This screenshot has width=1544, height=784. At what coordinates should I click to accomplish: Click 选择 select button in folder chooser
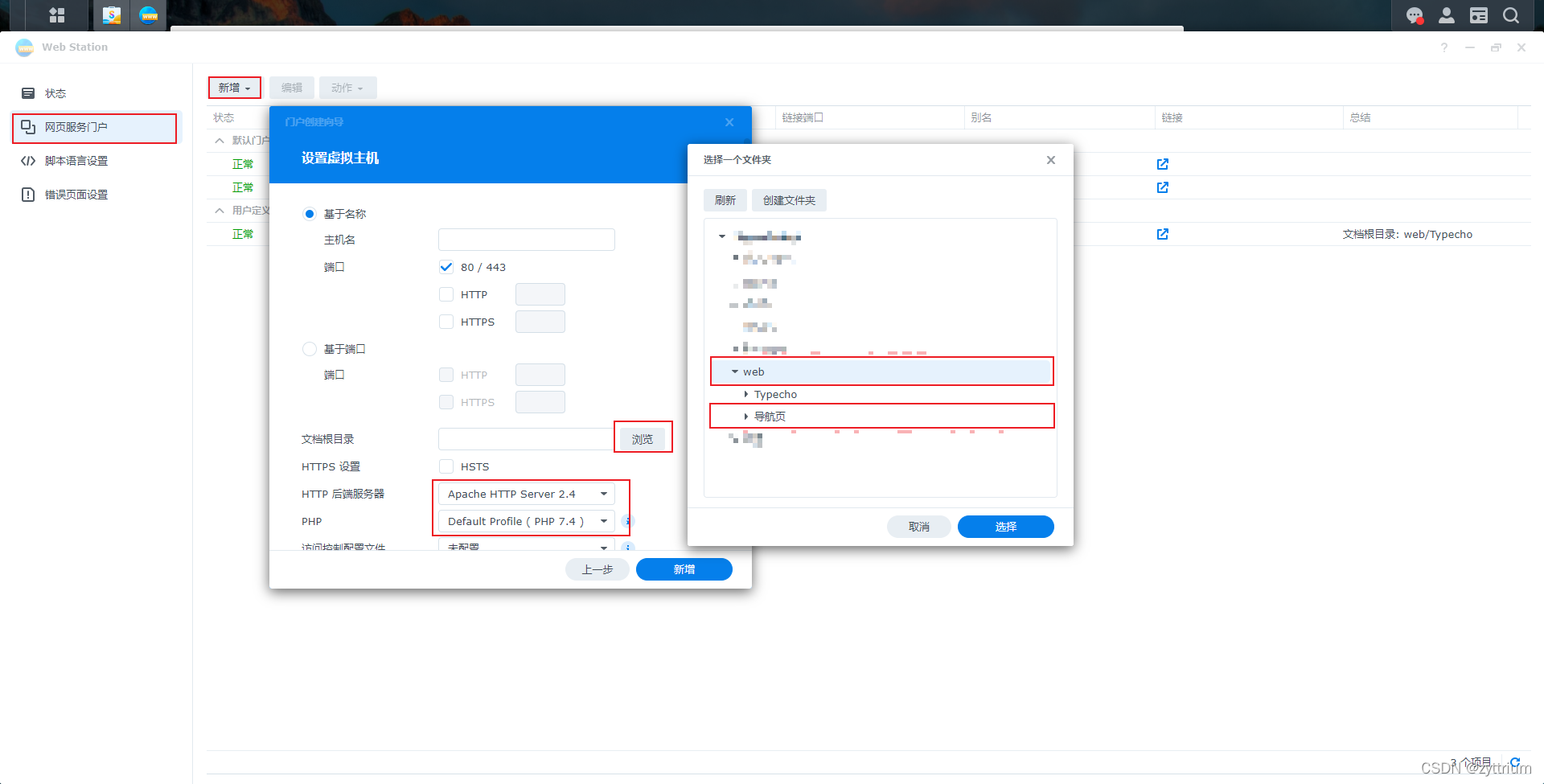(1006, 527)
